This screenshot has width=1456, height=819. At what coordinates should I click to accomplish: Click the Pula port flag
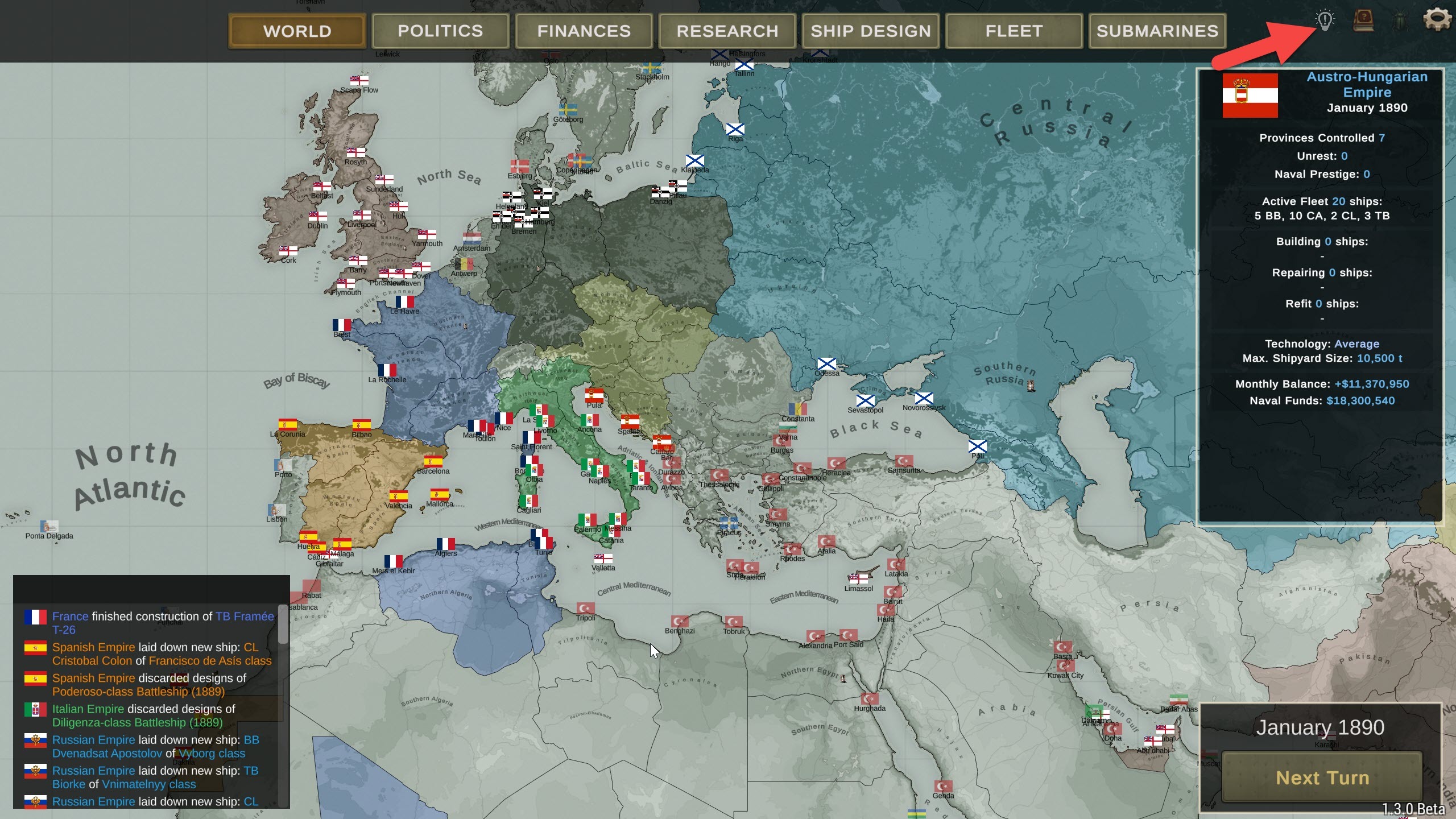pos(594,395)
